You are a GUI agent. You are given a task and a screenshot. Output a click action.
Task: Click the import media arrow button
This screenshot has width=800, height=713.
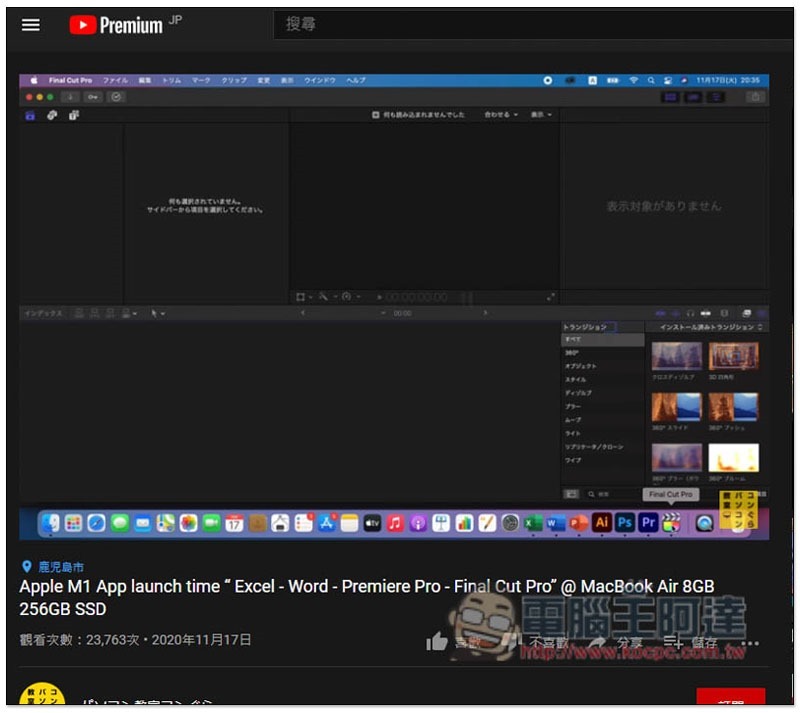[70, 97]
